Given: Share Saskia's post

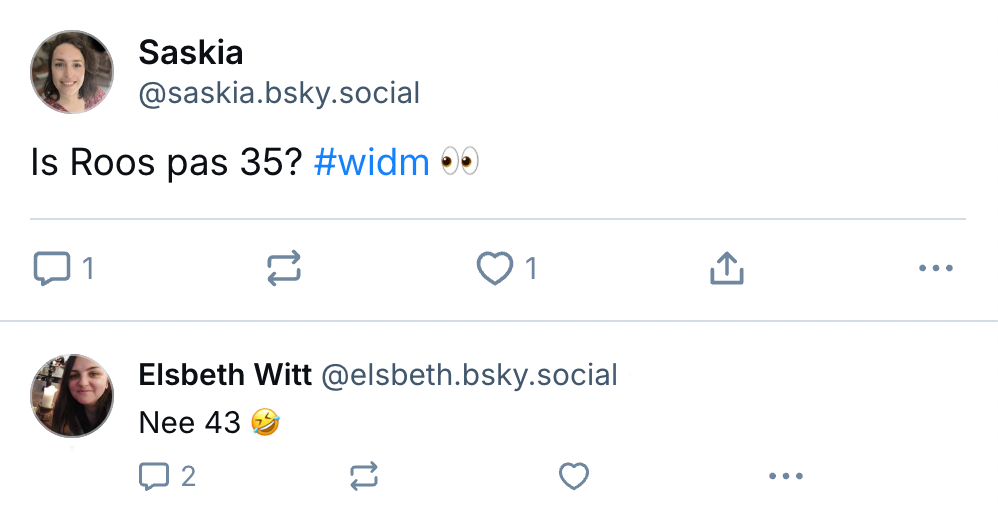Looking at the screenshot, I should 727,268.
